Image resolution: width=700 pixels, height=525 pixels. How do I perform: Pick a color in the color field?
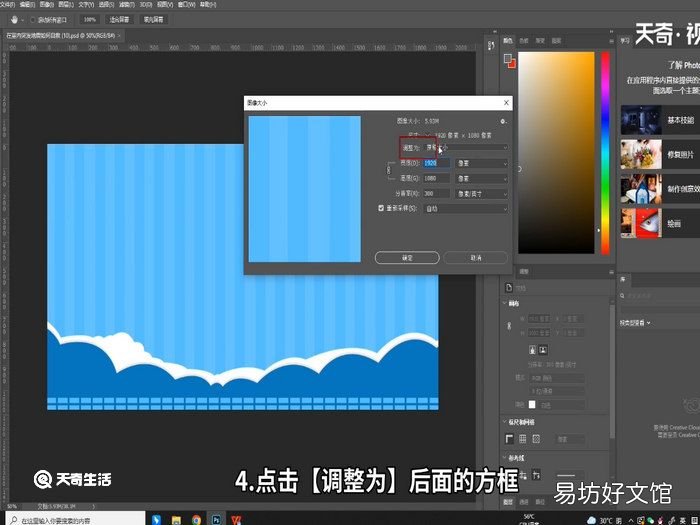point(556,153)
